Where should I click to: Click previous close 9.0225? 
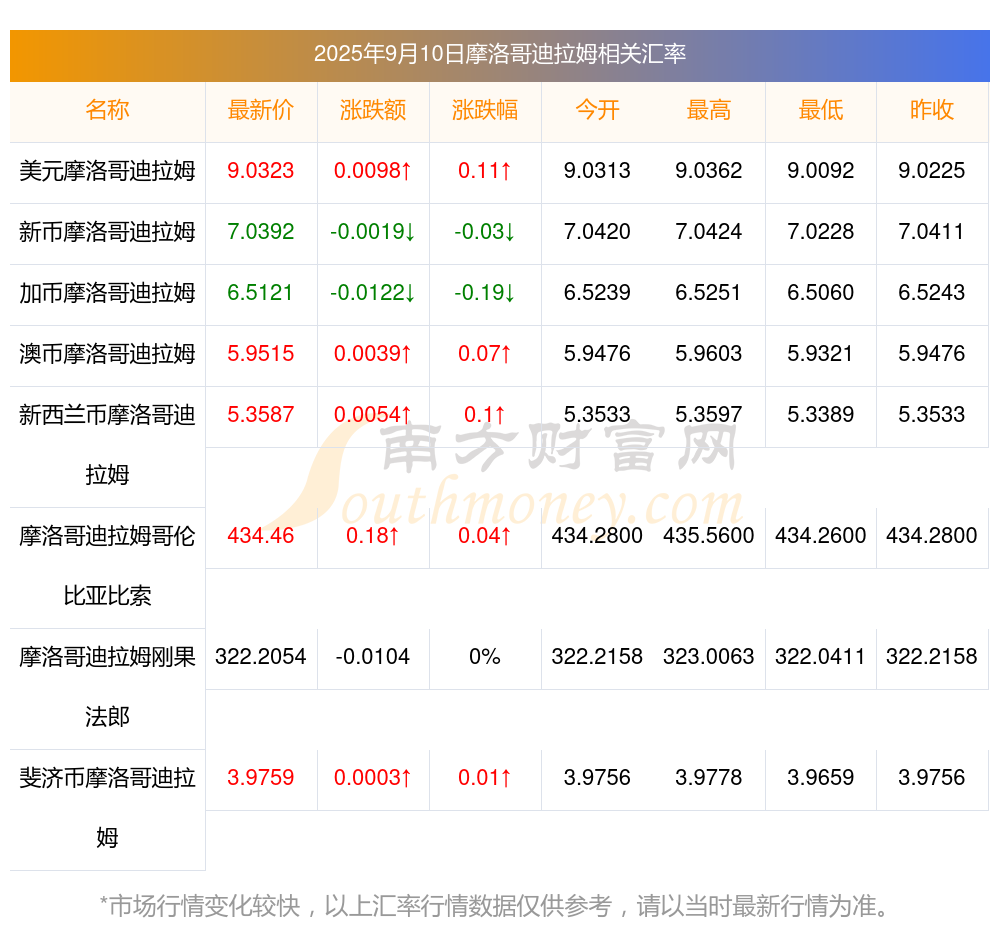click(x=932, y=171)
